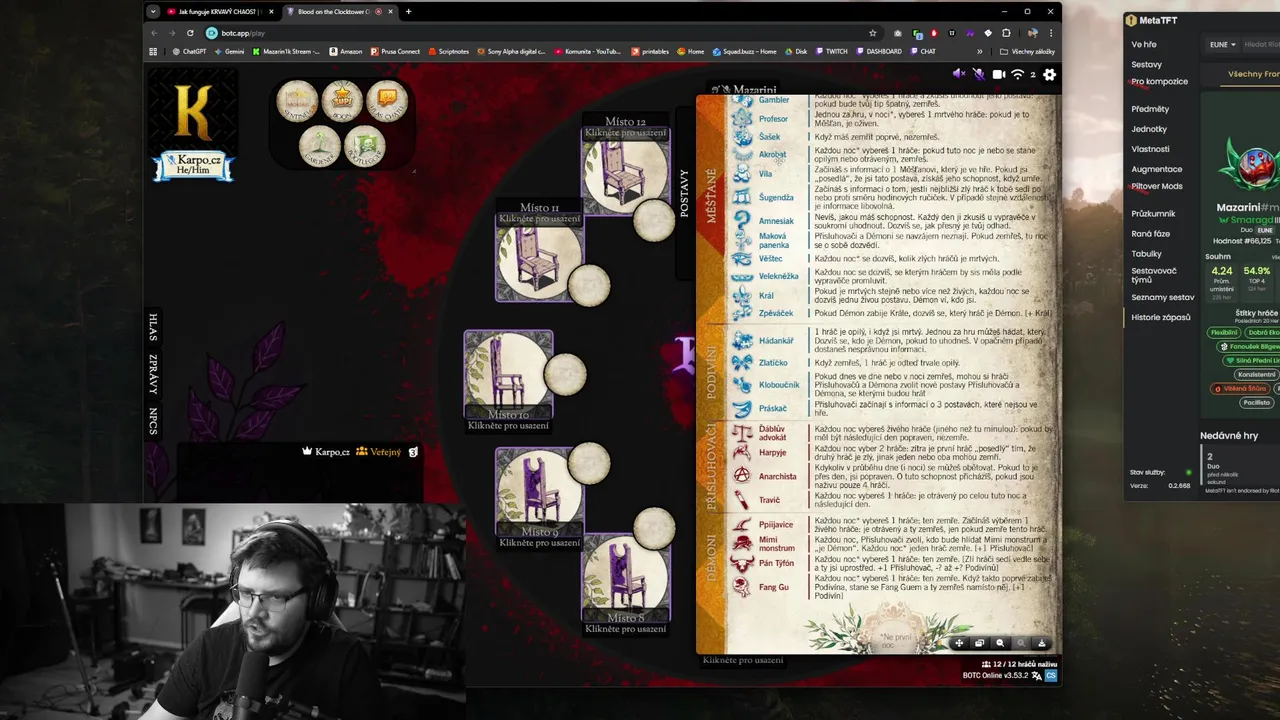This screenshot has height=720, width=1280.
Task: Open Sestavy in MetaTFT sidebar
Action: point(1147,65)
